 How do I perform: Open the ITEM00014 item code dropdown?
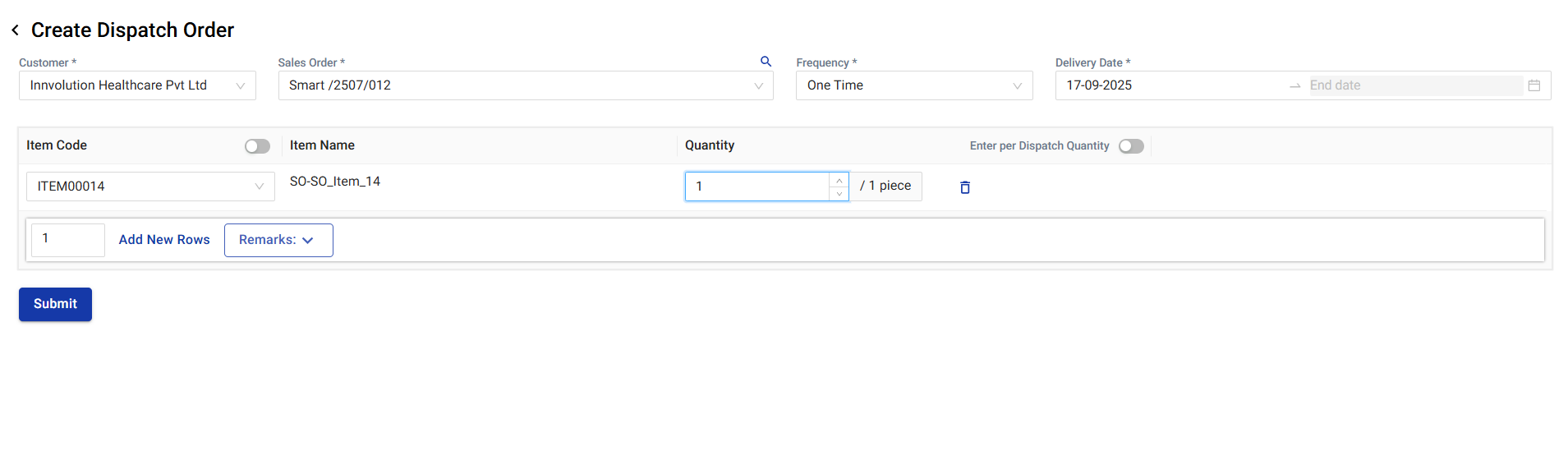click(x=150, y=187)
